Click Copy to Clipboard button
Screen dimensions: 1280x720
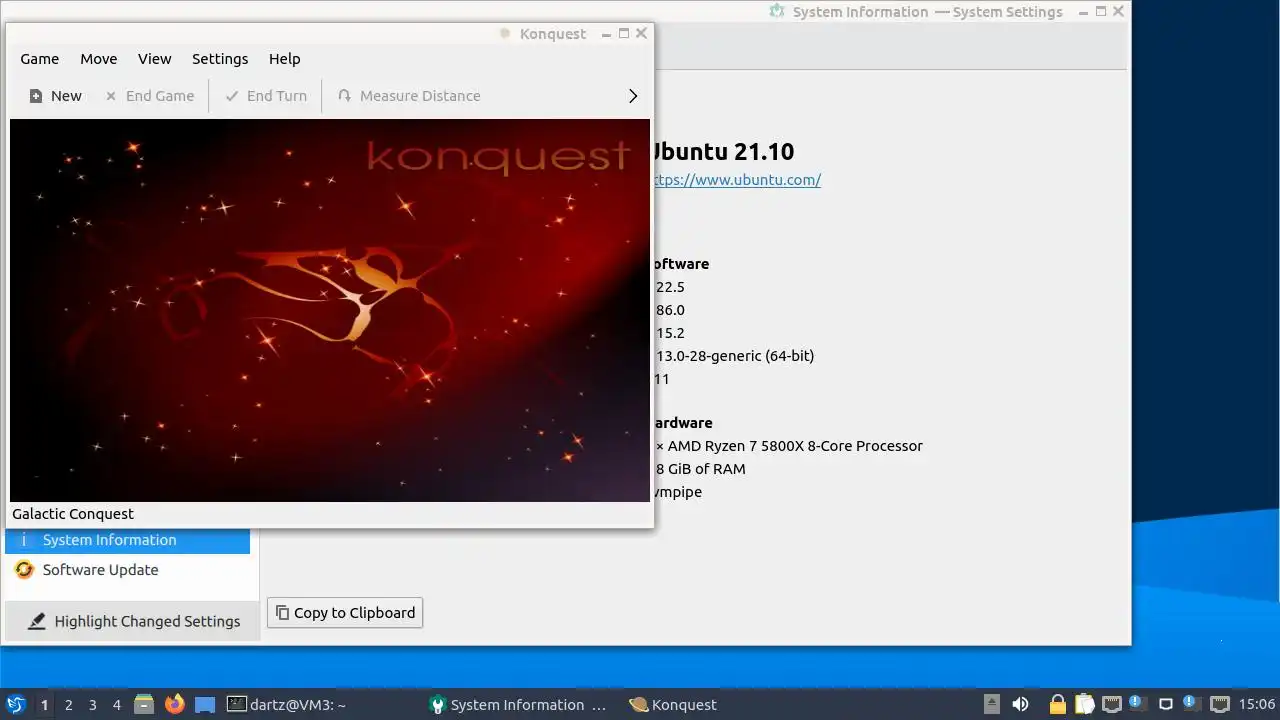345,613
